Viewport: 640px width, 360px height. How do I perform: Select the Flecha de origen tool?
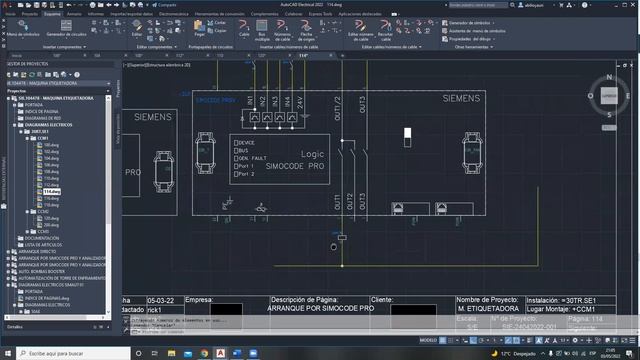click(306, 30)
